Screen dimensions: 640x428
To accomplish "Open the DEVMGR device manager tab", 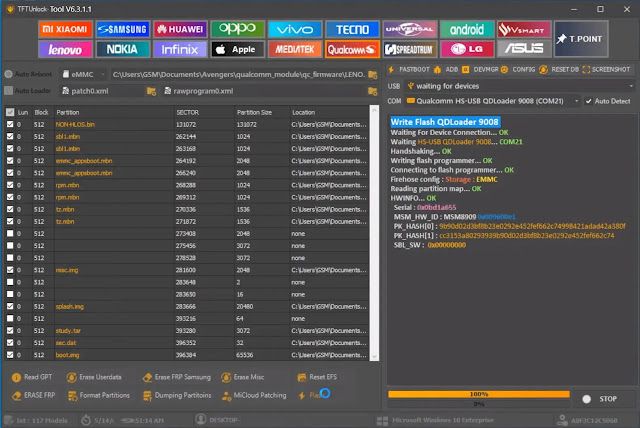I will 481,70.
